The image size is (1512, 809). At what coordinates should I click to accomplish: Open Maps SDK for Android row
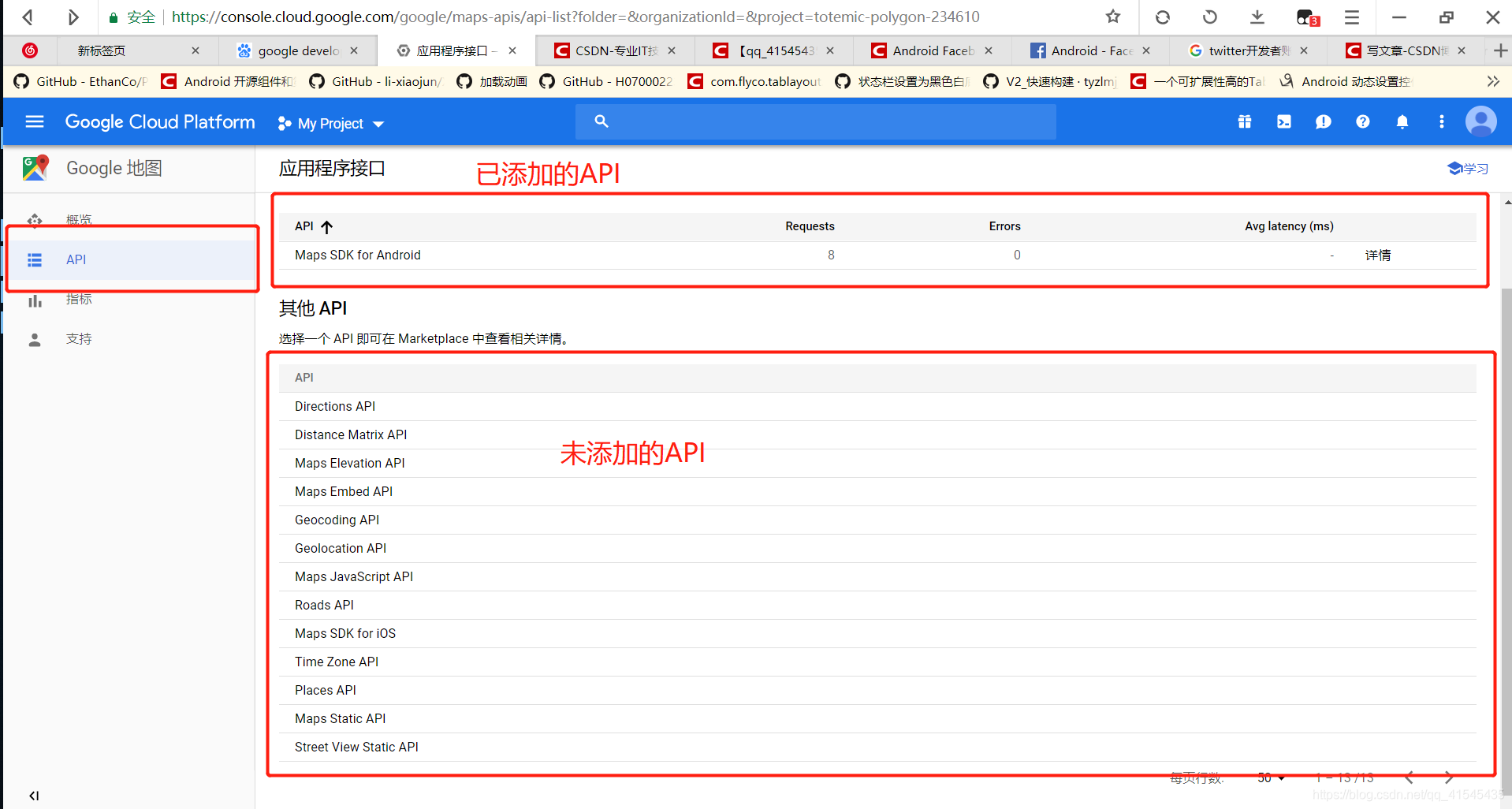pyautogui.click(x=358, y=255)
